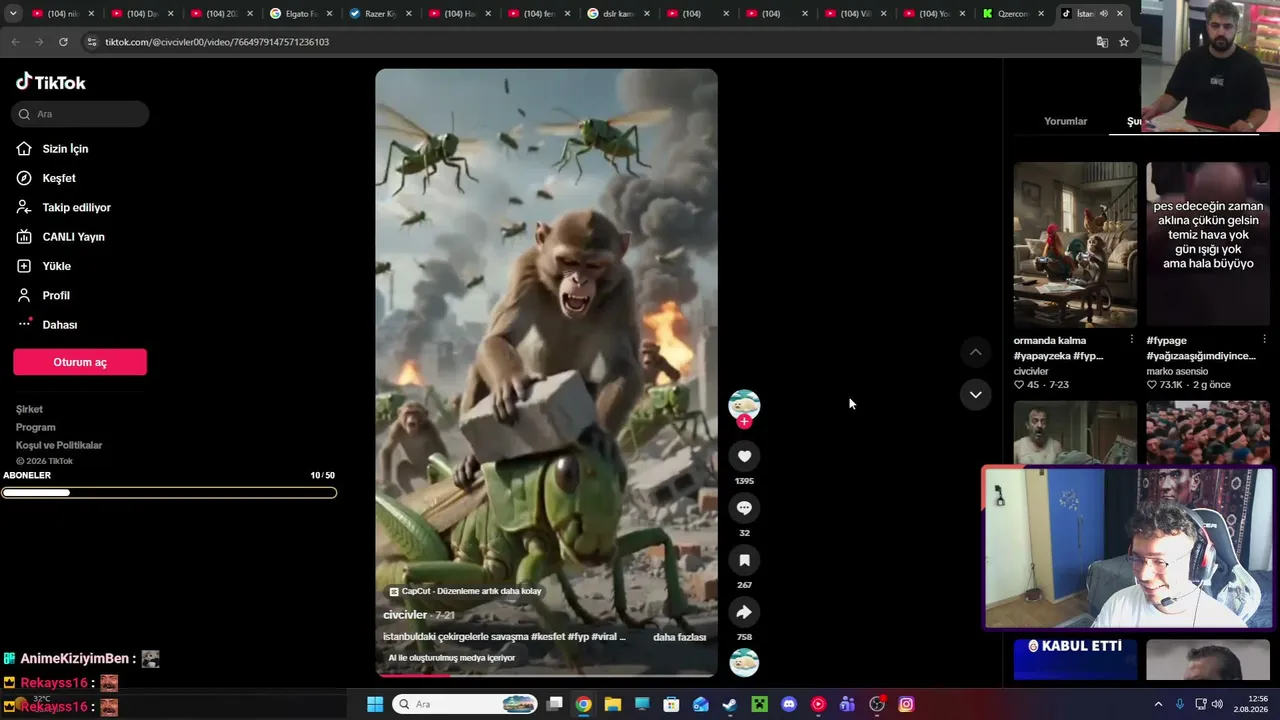Open Instagram from the taskbar
Image resolution: width=1280 pixels, height=720 pixels.
pos(906,704)
